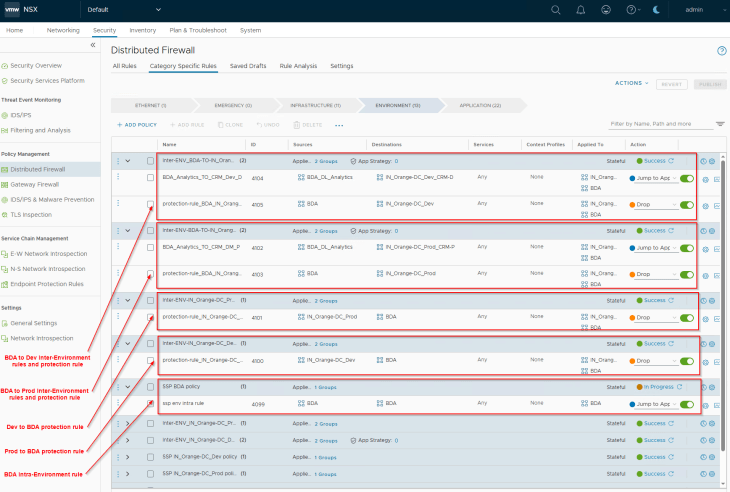Click the ADD POLICY button
The image size is (730, 492).
(137, 125)
